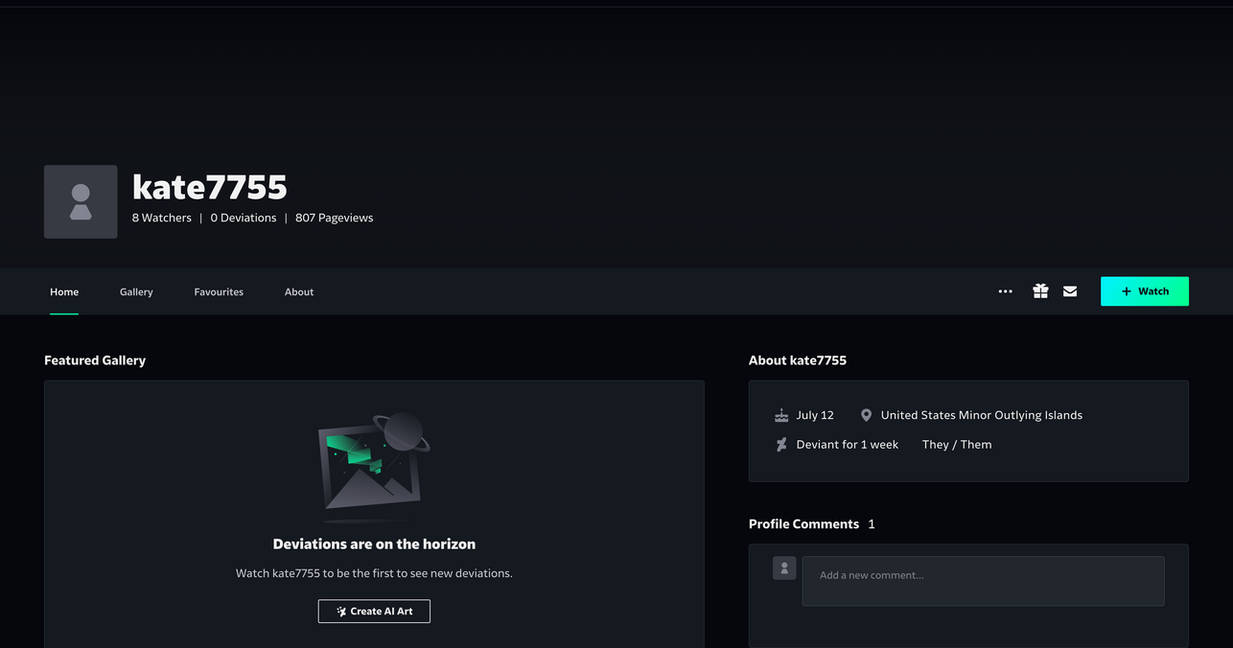The height and width of the screenshot is (648, 1233).
Task: Click the 8 Watchers count
Action: (x=162, y=218)
